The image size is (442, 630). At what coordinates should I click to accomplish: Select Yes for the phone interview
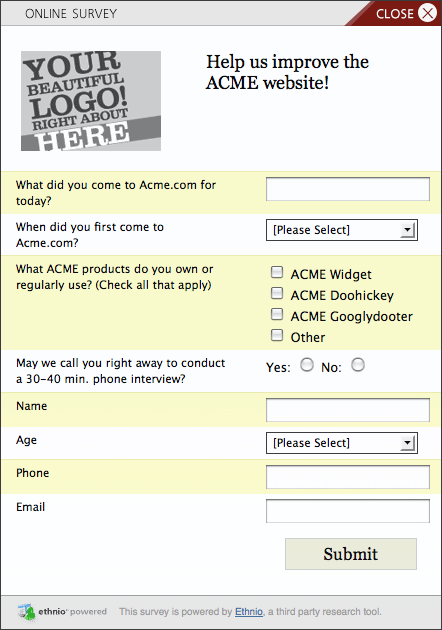coord(307,365)
